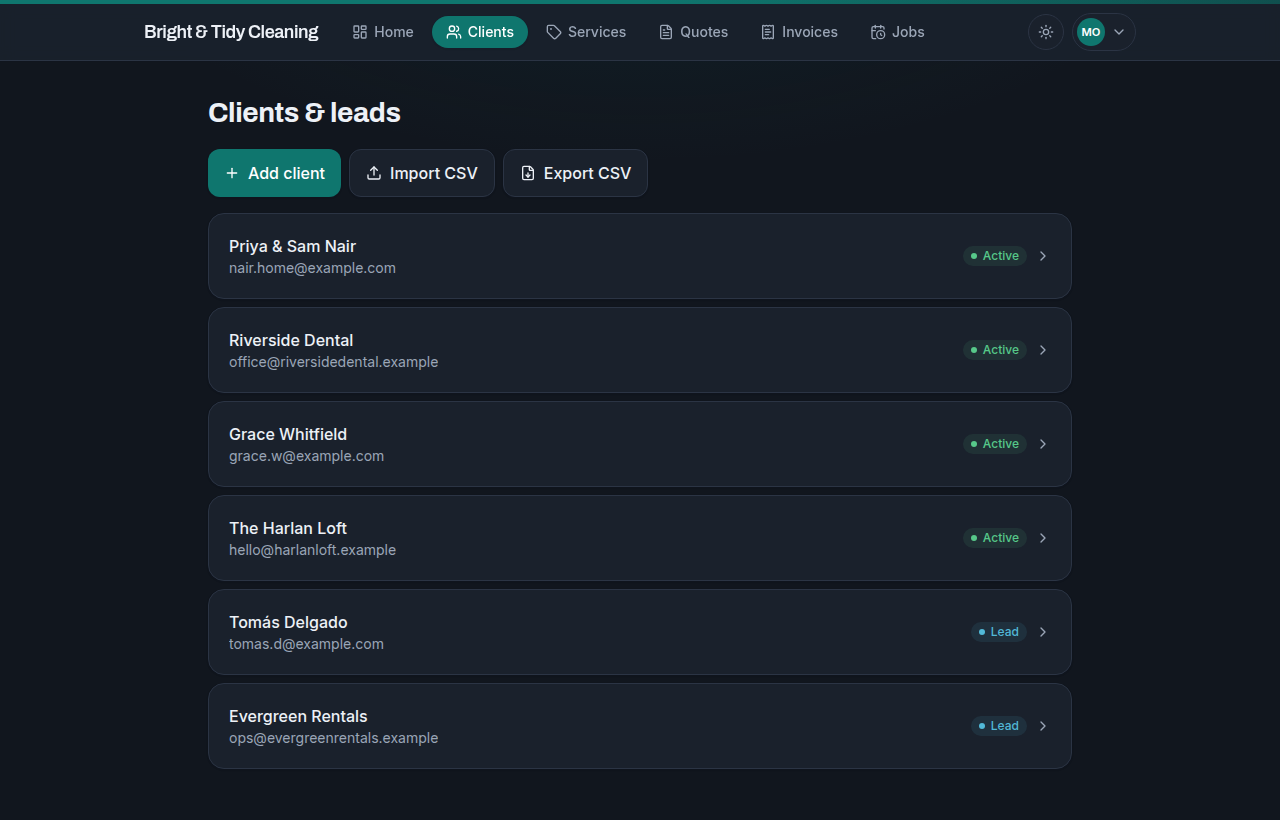Open the Evergreen Rentals chevron arrow
1280x820 pixels.
coord(1043,726)
